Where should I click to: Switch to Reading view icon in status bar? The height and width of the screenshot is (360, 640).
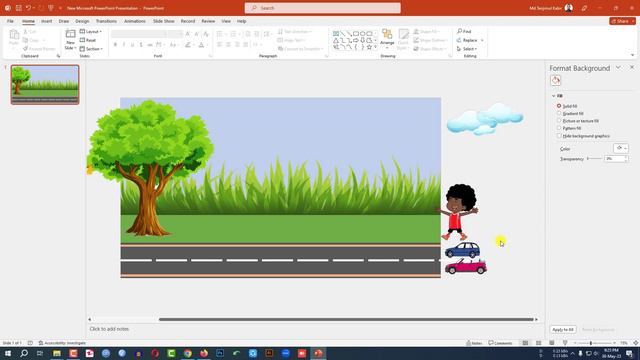[552, 343]
